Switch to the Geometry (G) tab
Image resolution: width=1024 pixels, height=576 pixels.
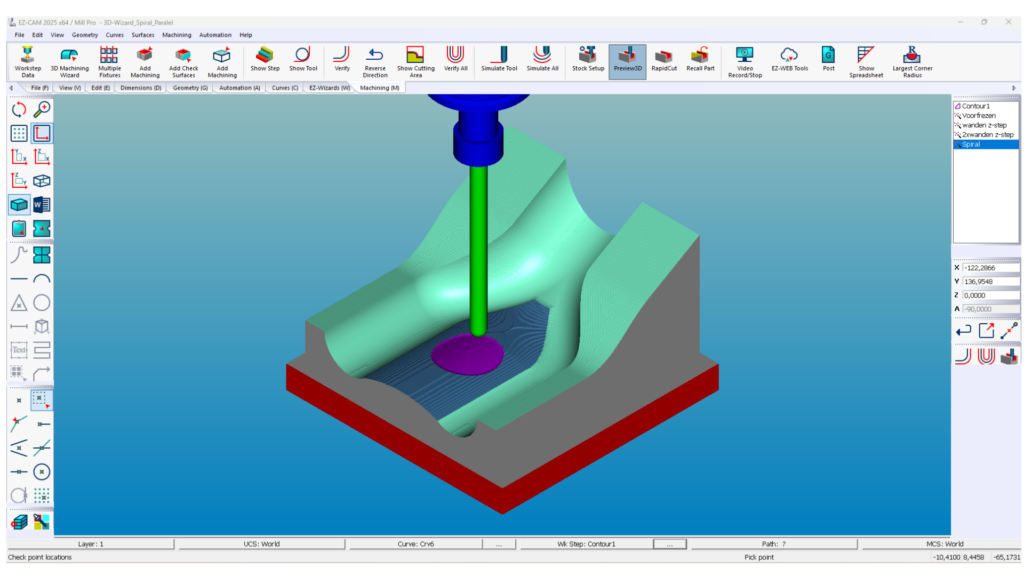tap(190, 88)
